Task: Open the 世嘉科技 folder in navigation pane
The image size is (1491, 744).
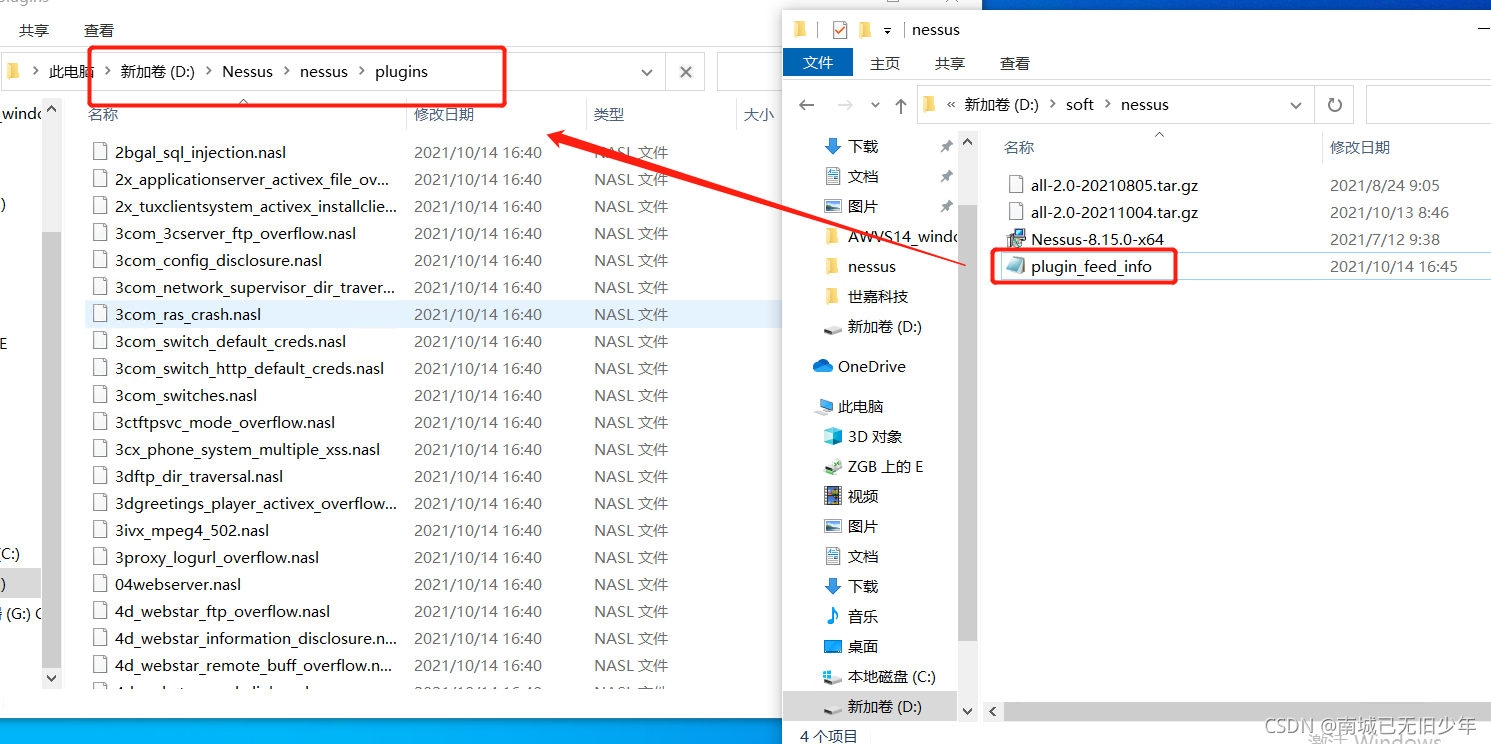Action: point(877,296)
